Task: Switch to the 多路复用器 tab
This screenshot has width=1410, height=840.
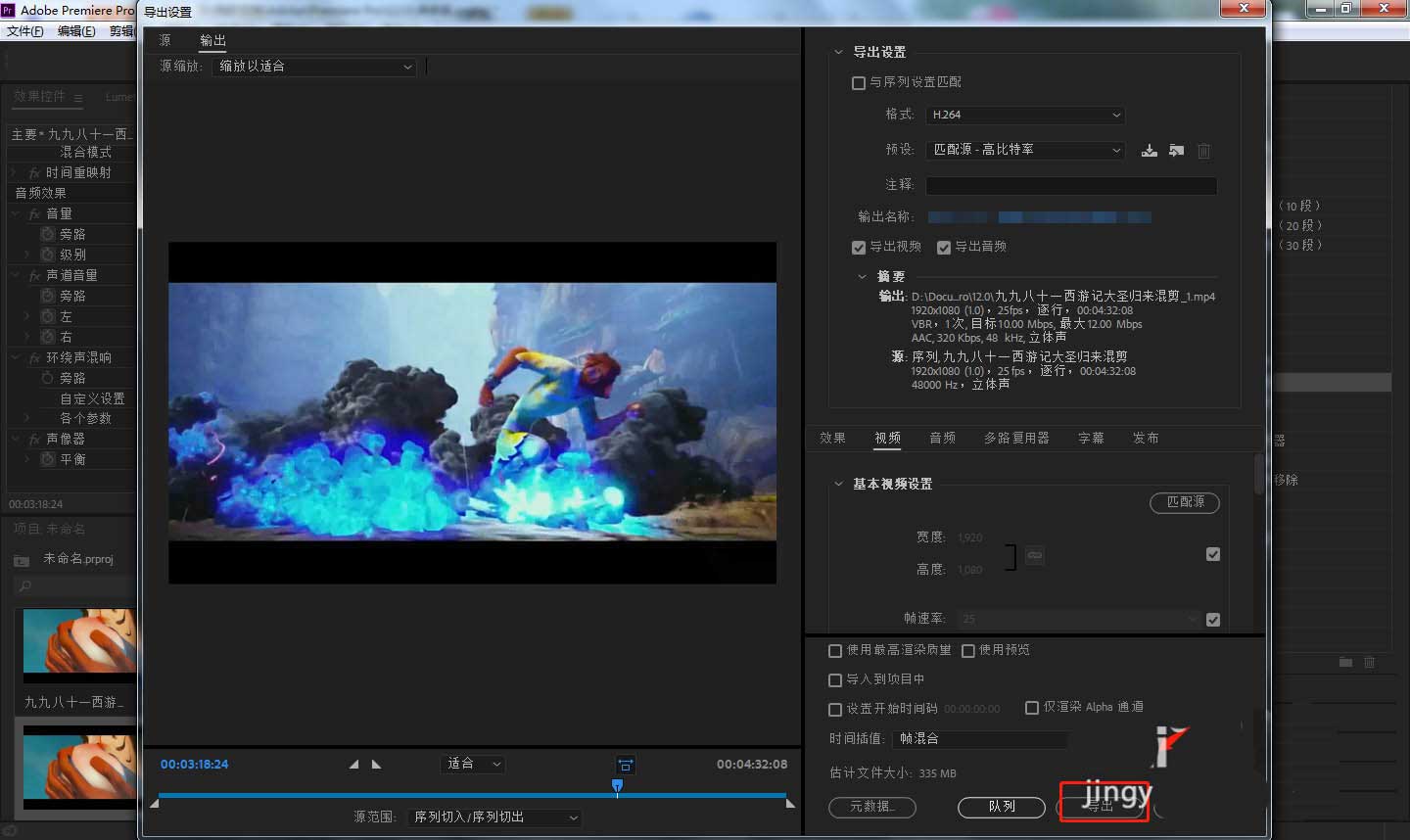Action: coord(1016,439)
